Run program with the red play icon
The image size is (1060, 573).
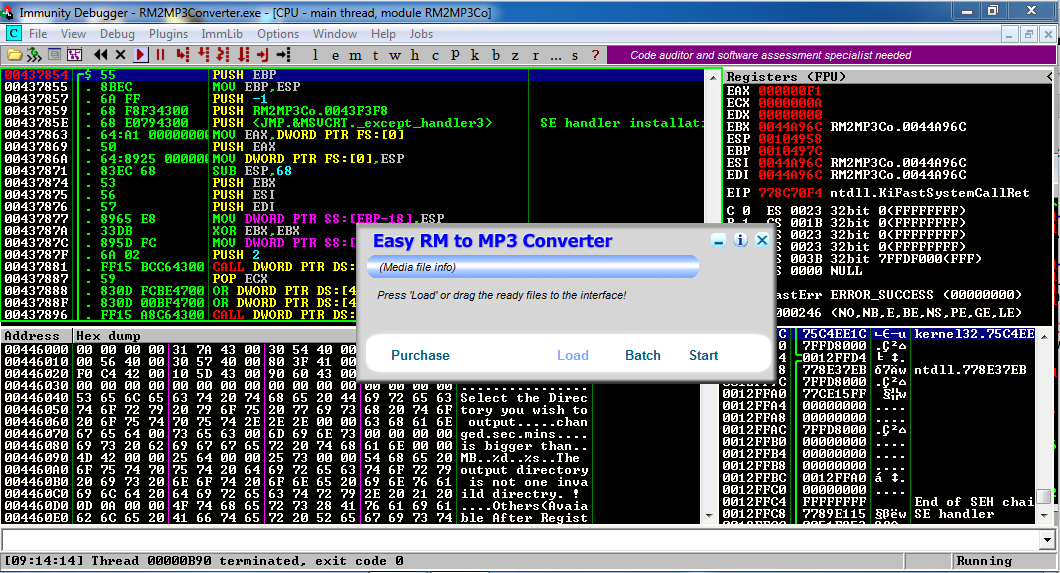pyautogui.click(x=141, y=55)
